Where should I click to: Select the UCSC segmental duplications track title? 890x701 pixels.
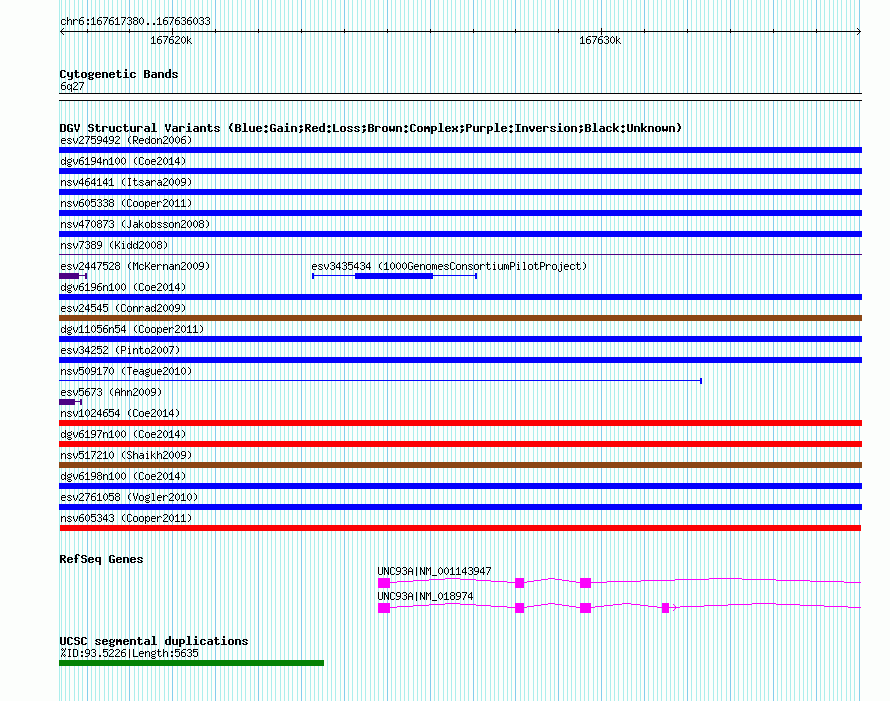coord(154,641)
